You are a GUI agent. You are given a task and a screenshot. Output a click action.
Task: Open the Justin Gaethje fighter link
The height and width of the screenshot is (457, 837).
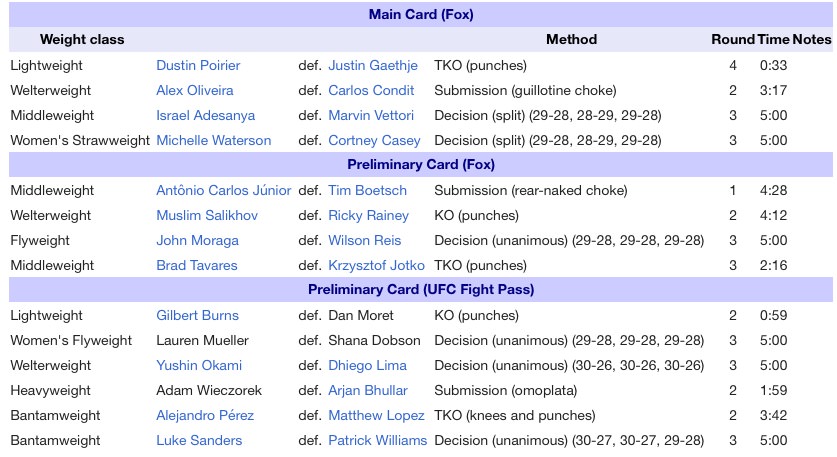pos(373,65)
